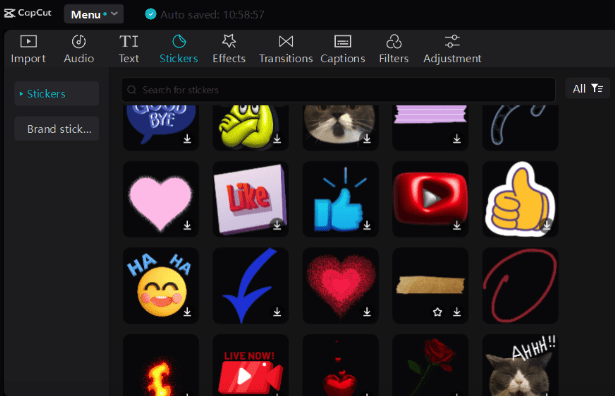Screen dimensions: 615x396
Task: Select the fire flame sticker
Action: 161,365
